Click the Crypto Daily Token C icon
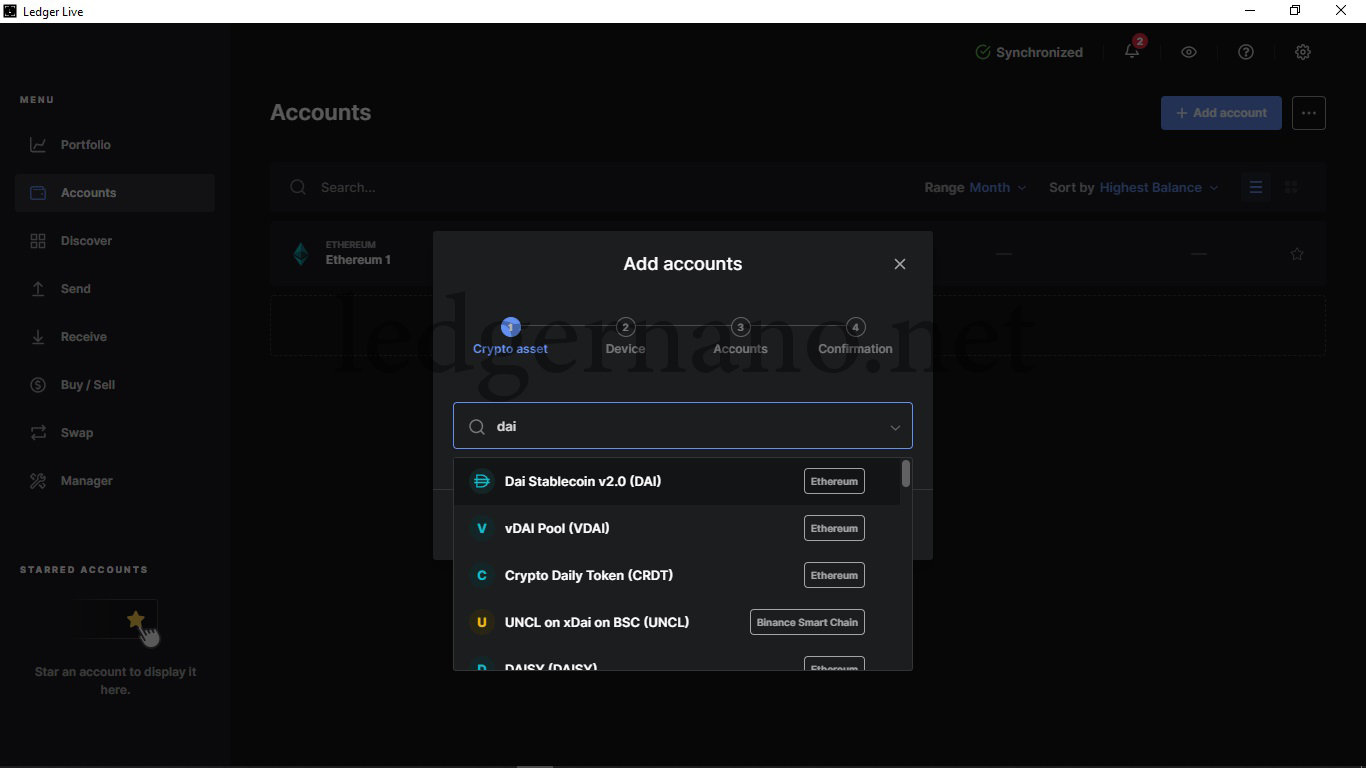Image resolution: width=1366 pixels, height=768 pixels. [x=482, y=575]
